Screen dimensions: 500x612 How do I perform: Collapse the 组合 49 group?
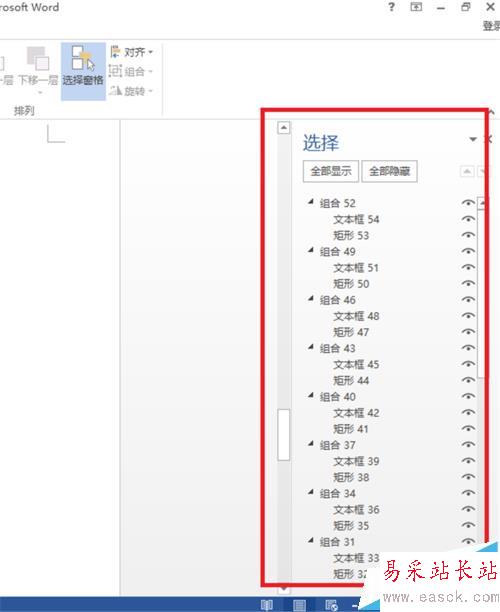(x=311, y=250)
